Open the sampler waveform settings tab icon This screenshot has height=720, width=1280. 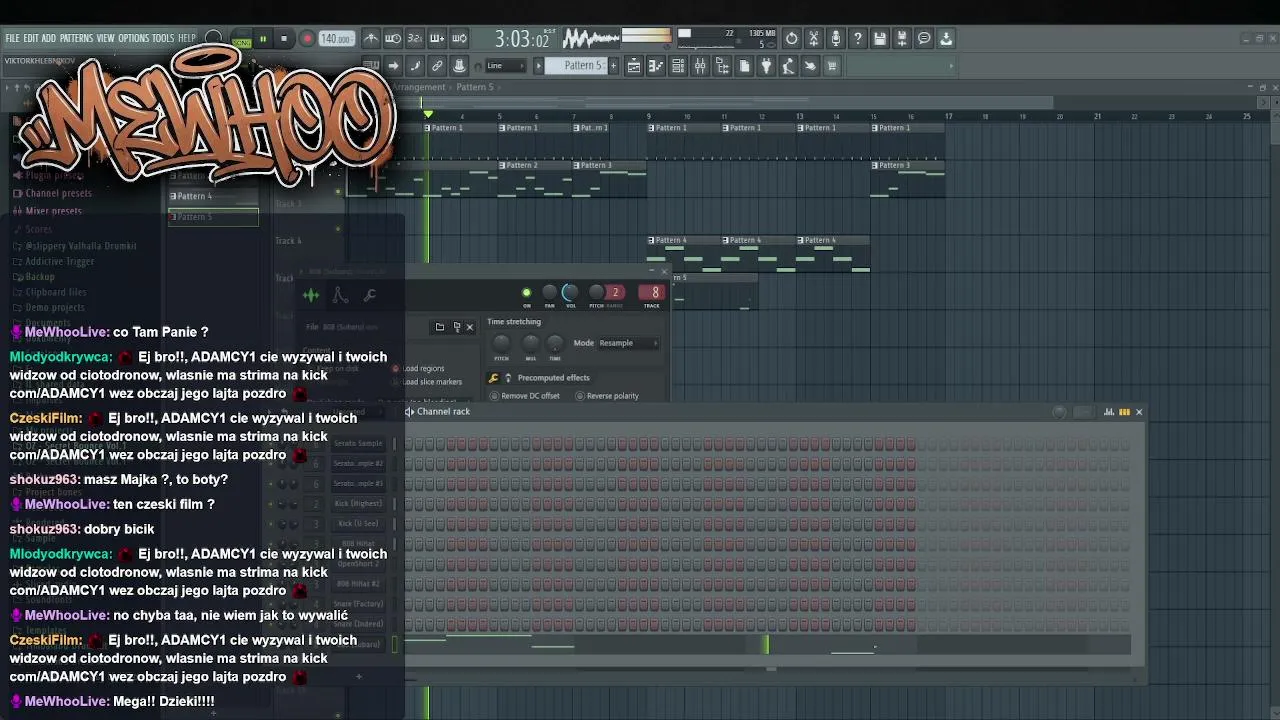[311, 295]
